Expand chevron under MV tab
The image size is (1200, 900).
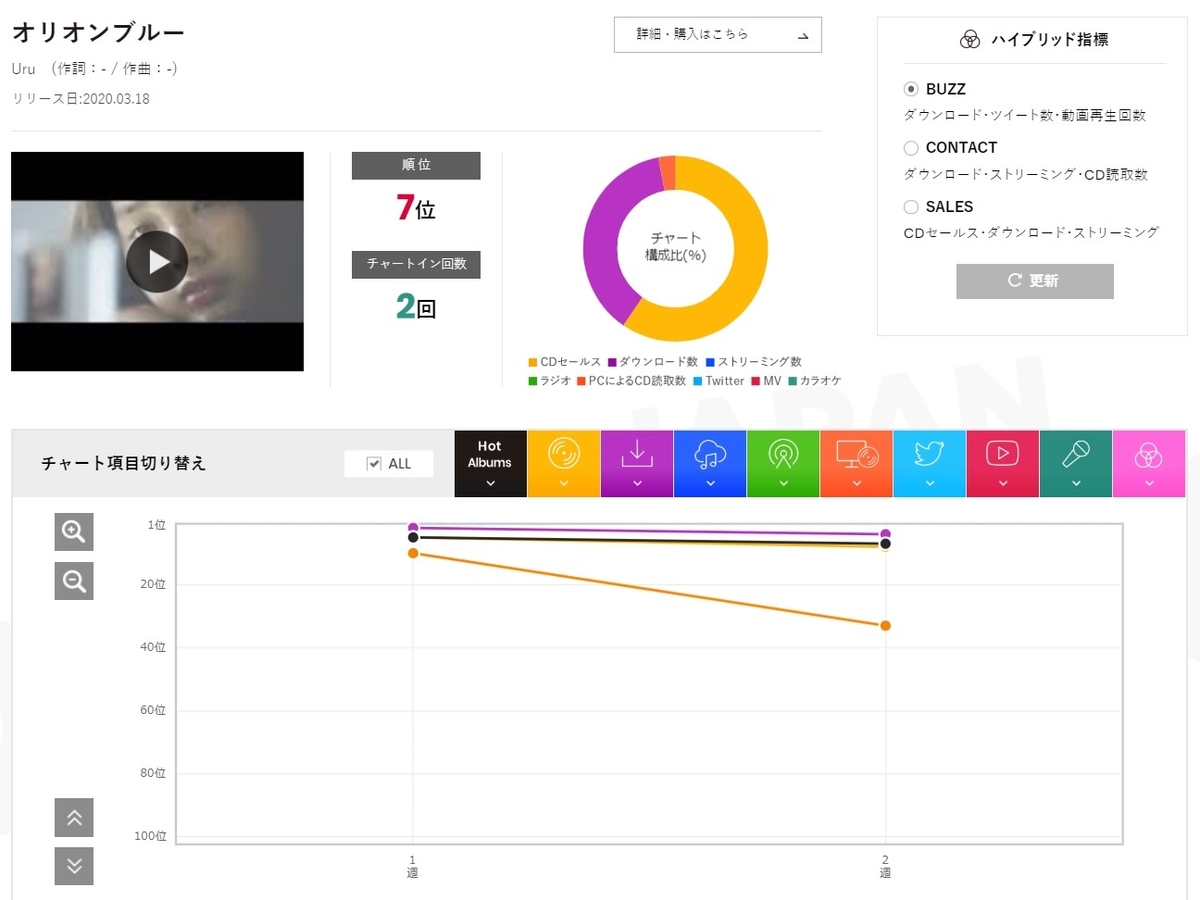(1003, 483)
